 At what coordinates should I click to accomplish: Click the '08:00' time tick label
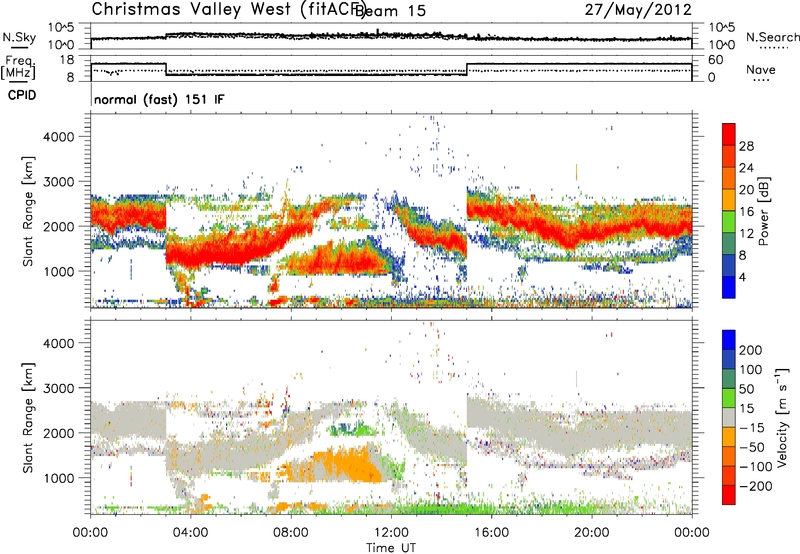(291, 533)
